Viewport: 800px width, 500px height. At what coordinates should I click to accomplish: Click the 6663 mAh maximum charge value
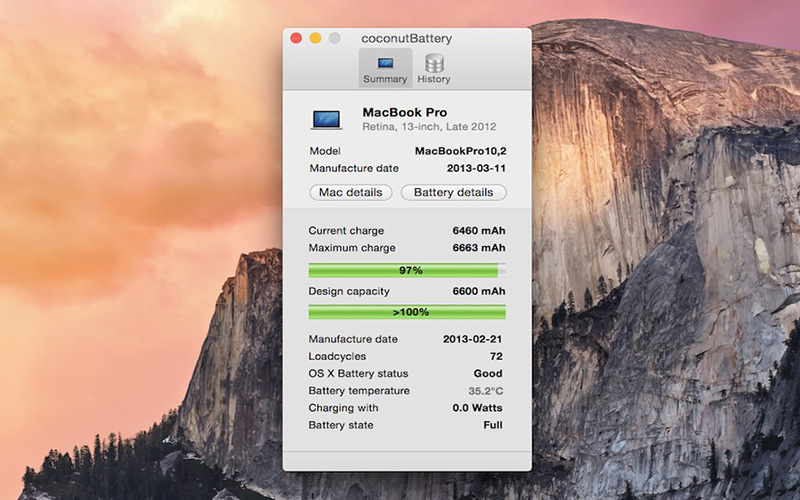tap(479, 248)
